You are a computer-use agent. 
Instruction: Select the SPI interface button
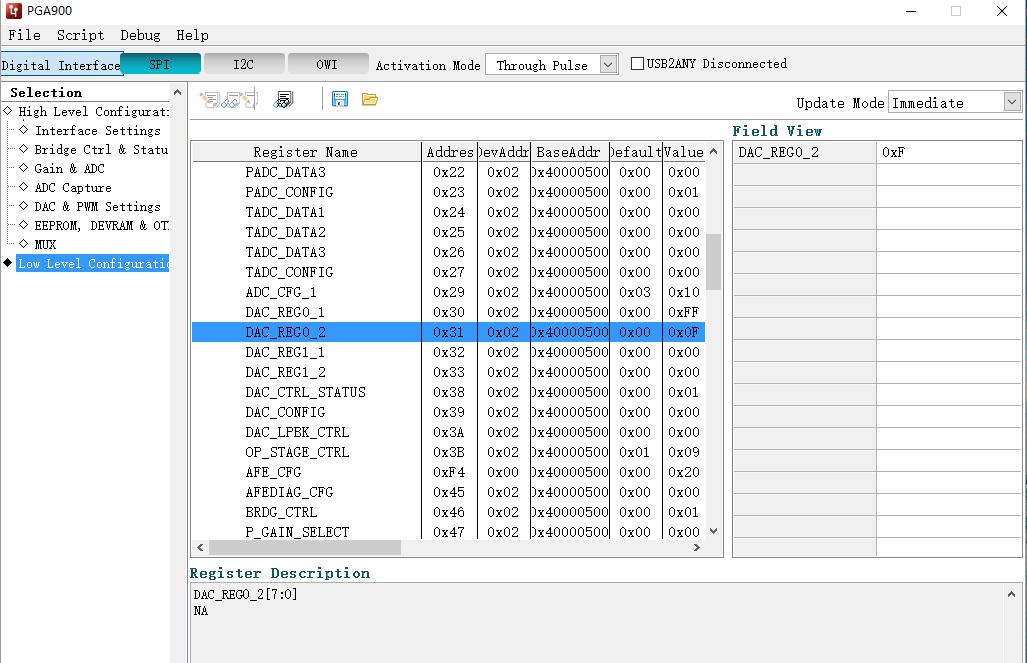click(160, 64)
